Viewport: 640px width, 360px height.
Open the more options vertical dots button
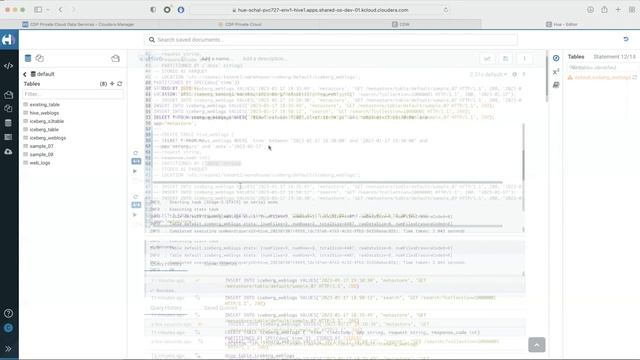pyautogui.click(x=524, y=59)
